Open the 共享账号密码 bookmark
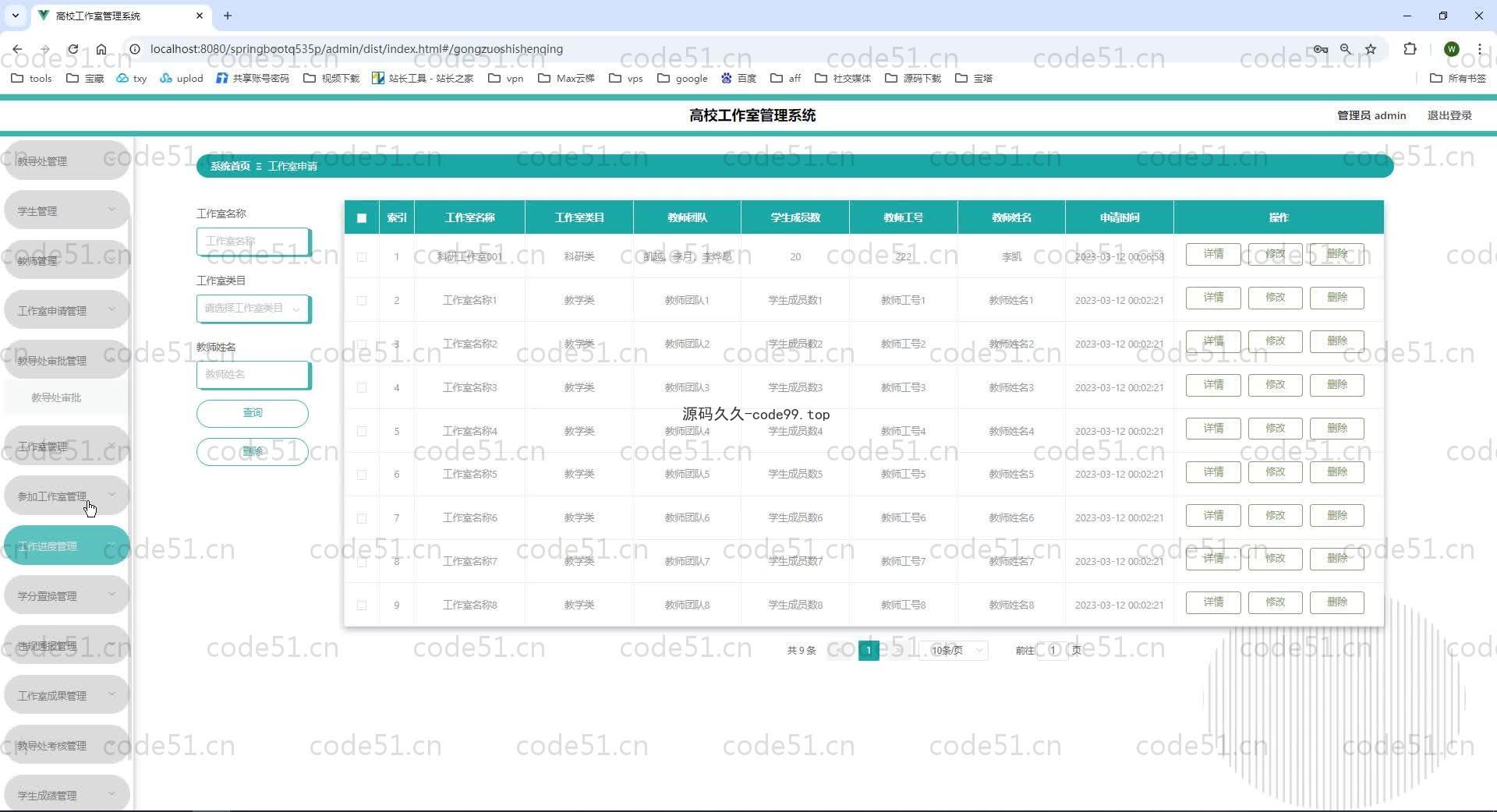1497x812 pixels. (x=253, y=78)
